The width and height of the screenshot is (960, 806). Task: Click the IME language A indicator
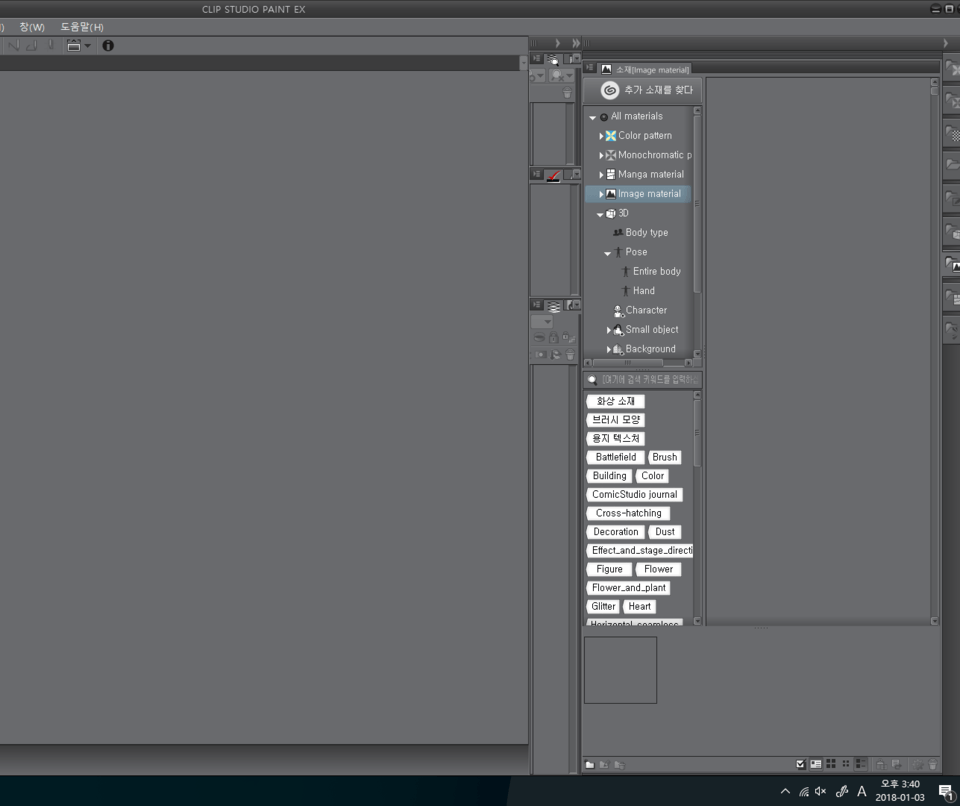click(861, 791)
